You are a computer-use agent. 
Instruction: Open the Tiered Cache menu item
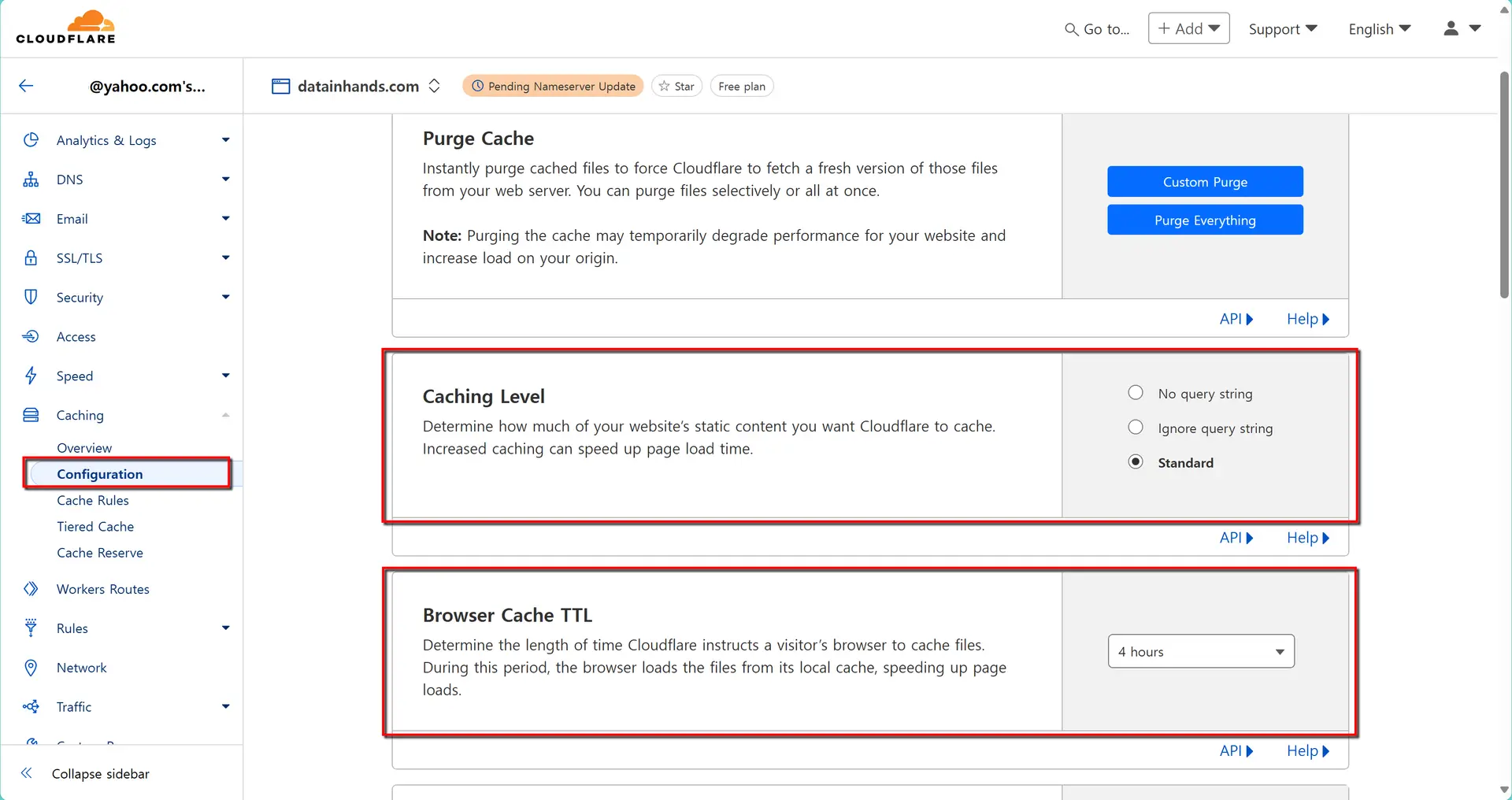(94, 526)
